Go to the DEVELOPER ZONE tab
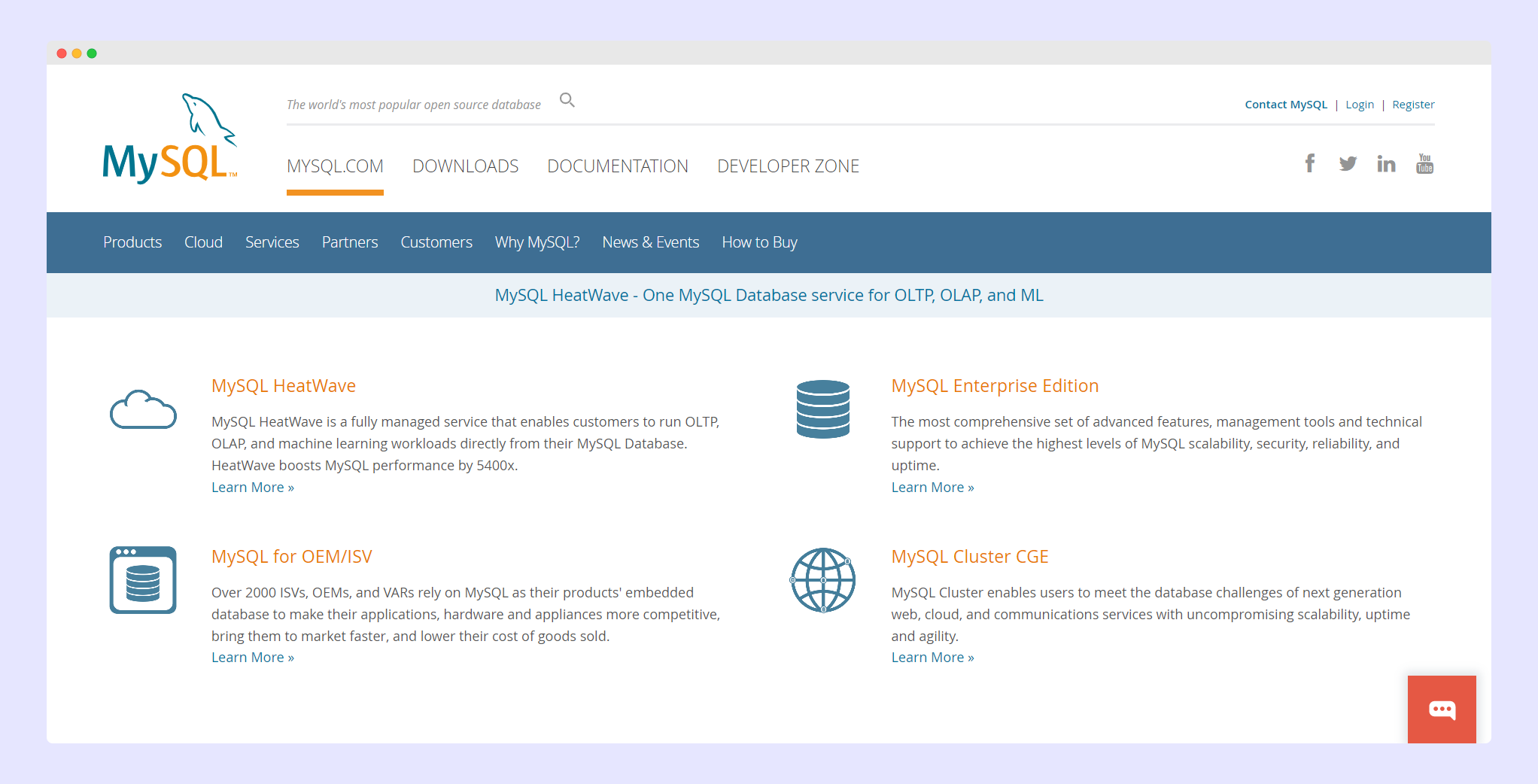1538x784 pixels. point(788,166)
